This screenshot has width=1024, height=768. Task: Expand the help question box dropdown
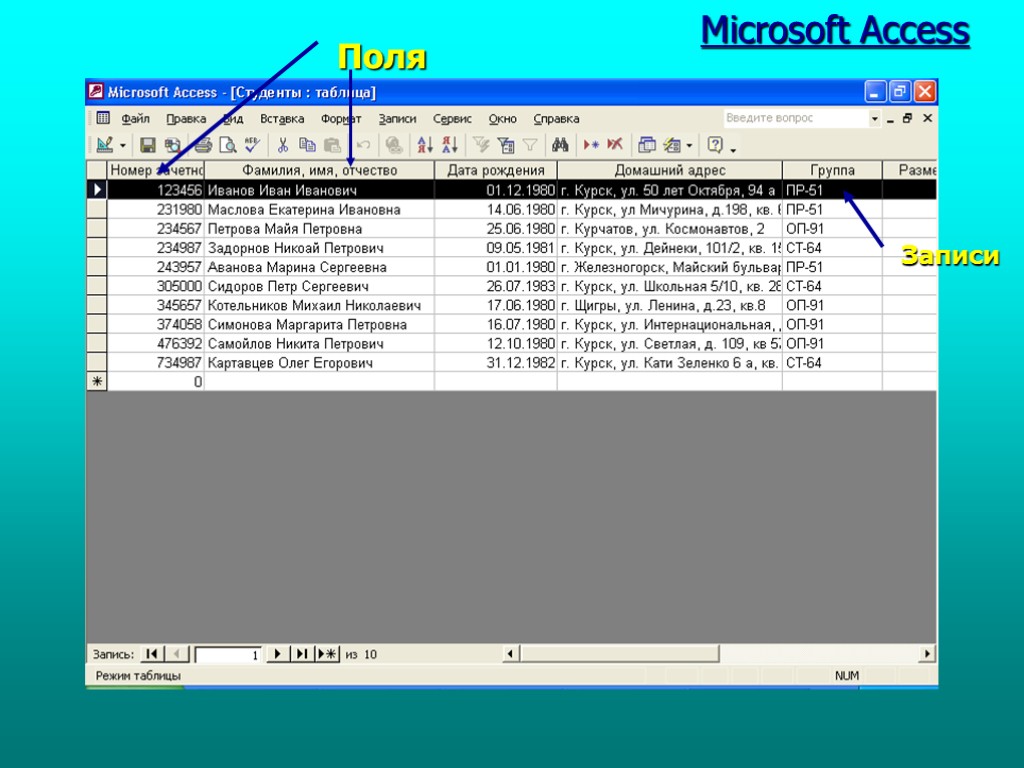(874, 119)
